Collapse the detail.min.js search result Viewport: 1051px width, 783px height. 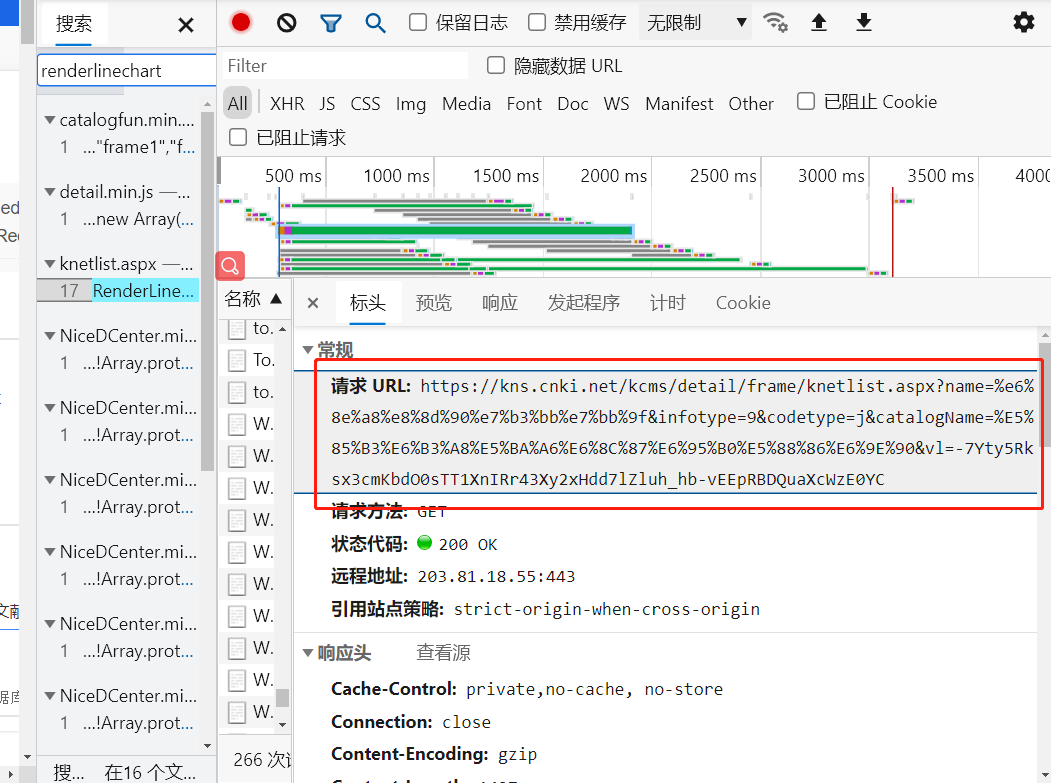click(50, 192)
